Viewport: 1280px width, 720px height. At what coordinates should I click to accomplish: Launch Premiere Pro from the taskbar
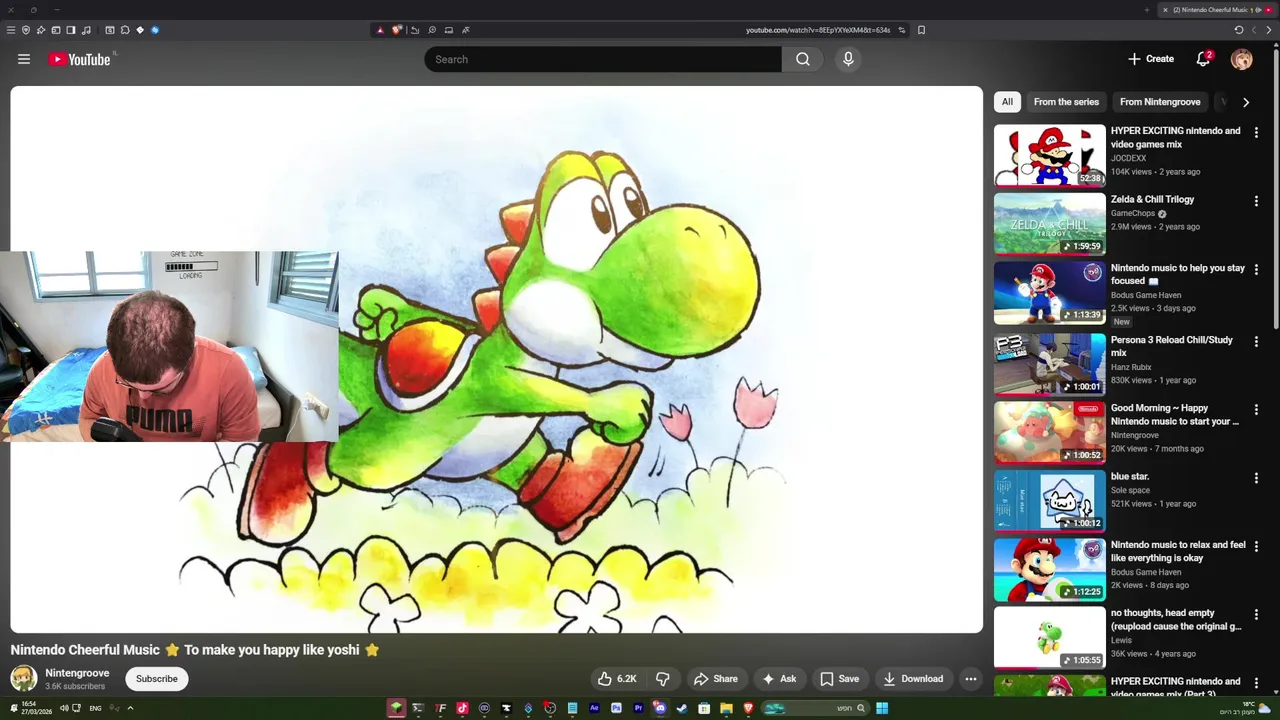638,708
